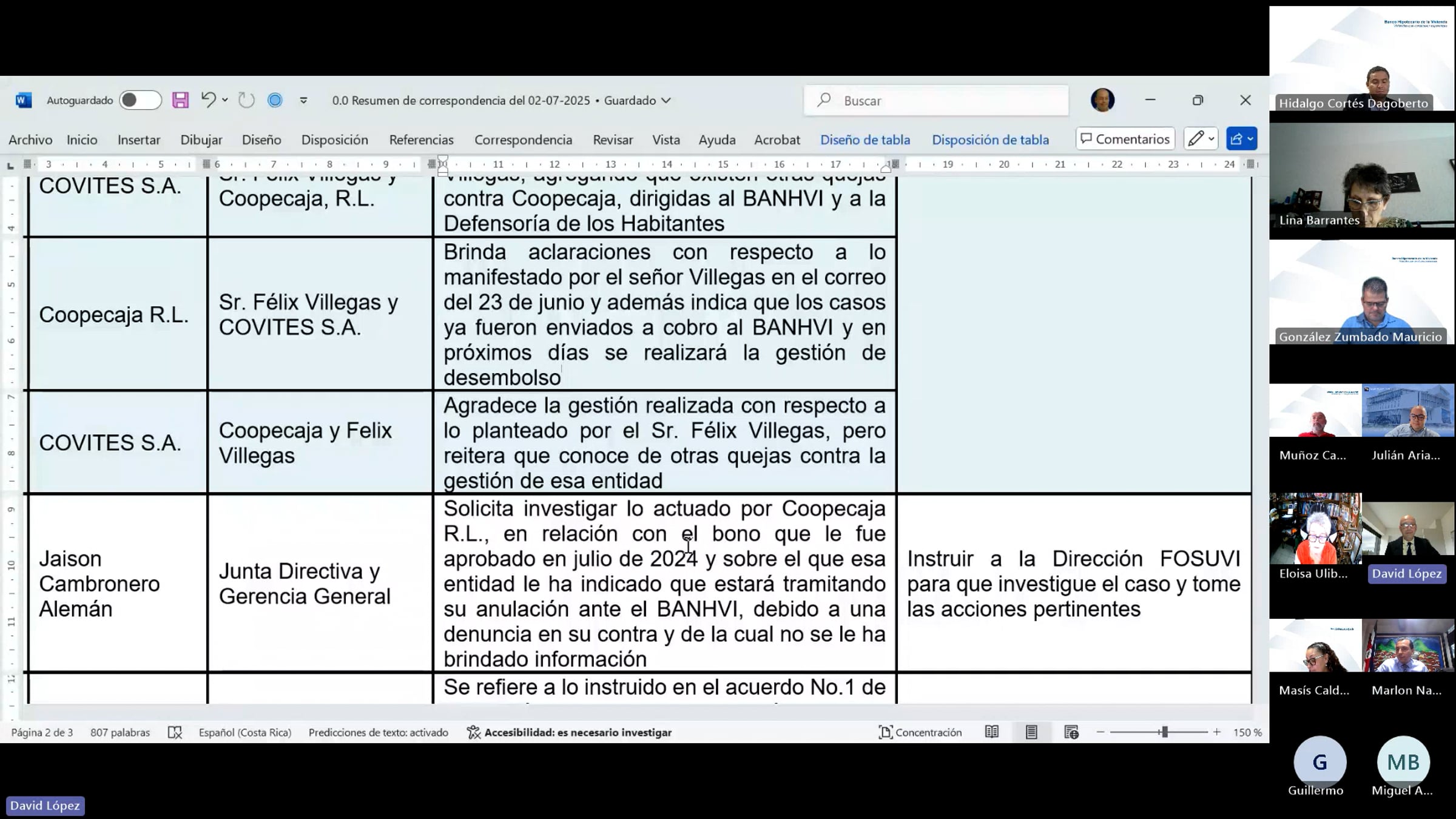Click the zoom slider handle
This screenshot has width=1456, height=819.
1165,732
